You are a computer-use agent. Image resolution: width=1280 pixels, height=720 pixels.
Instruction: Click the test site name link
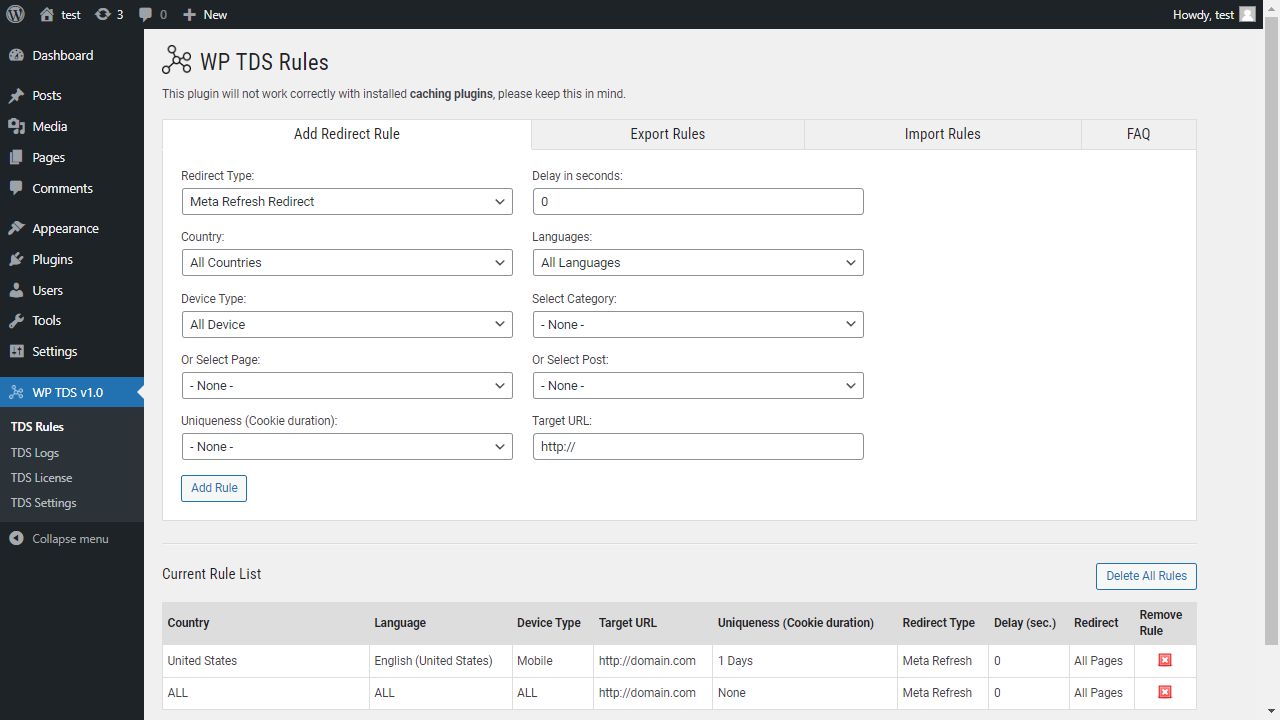coord(71,15)
